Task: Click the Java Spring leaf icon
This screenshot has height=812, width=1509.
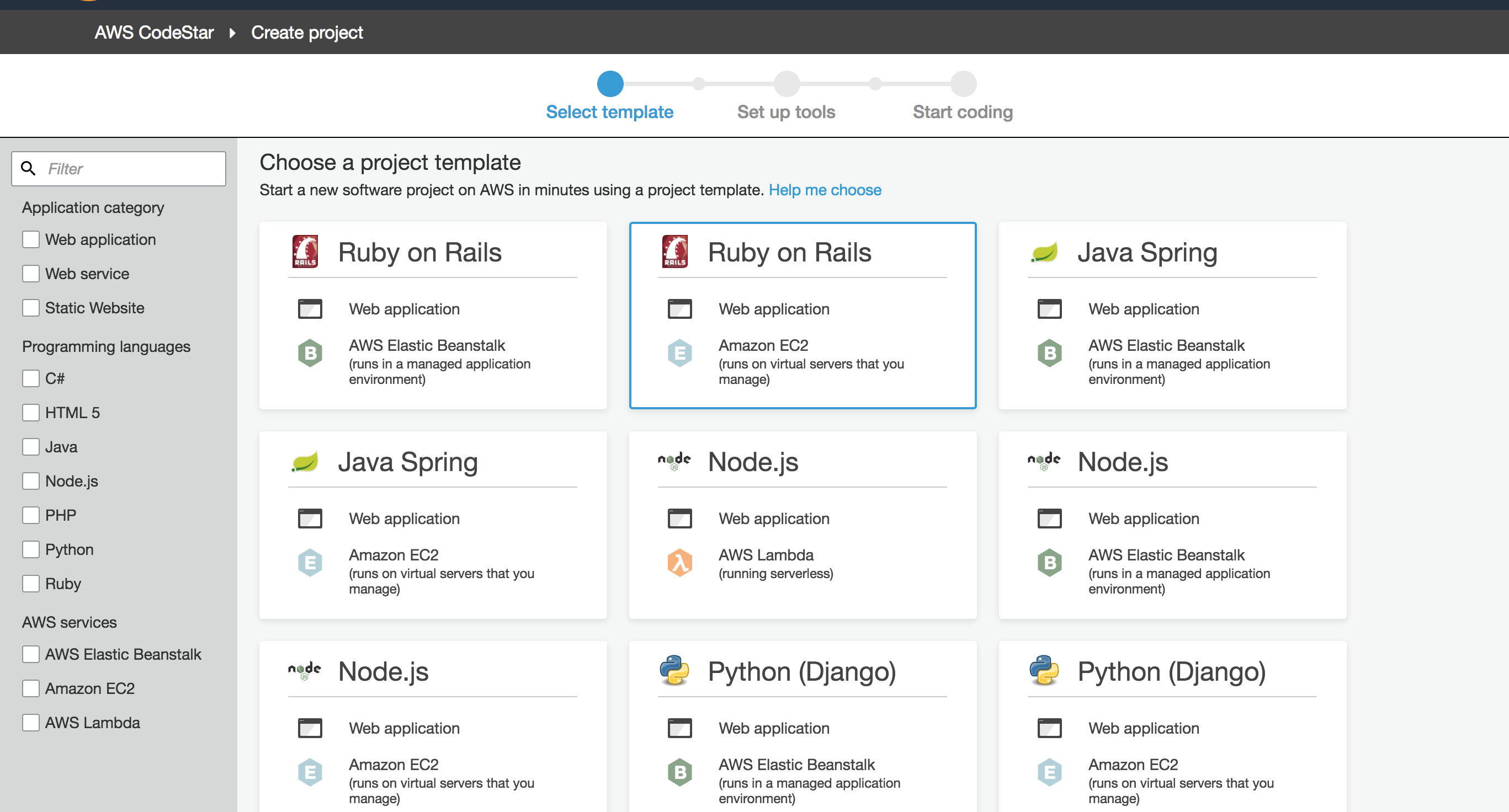Action: [1045, 252]
